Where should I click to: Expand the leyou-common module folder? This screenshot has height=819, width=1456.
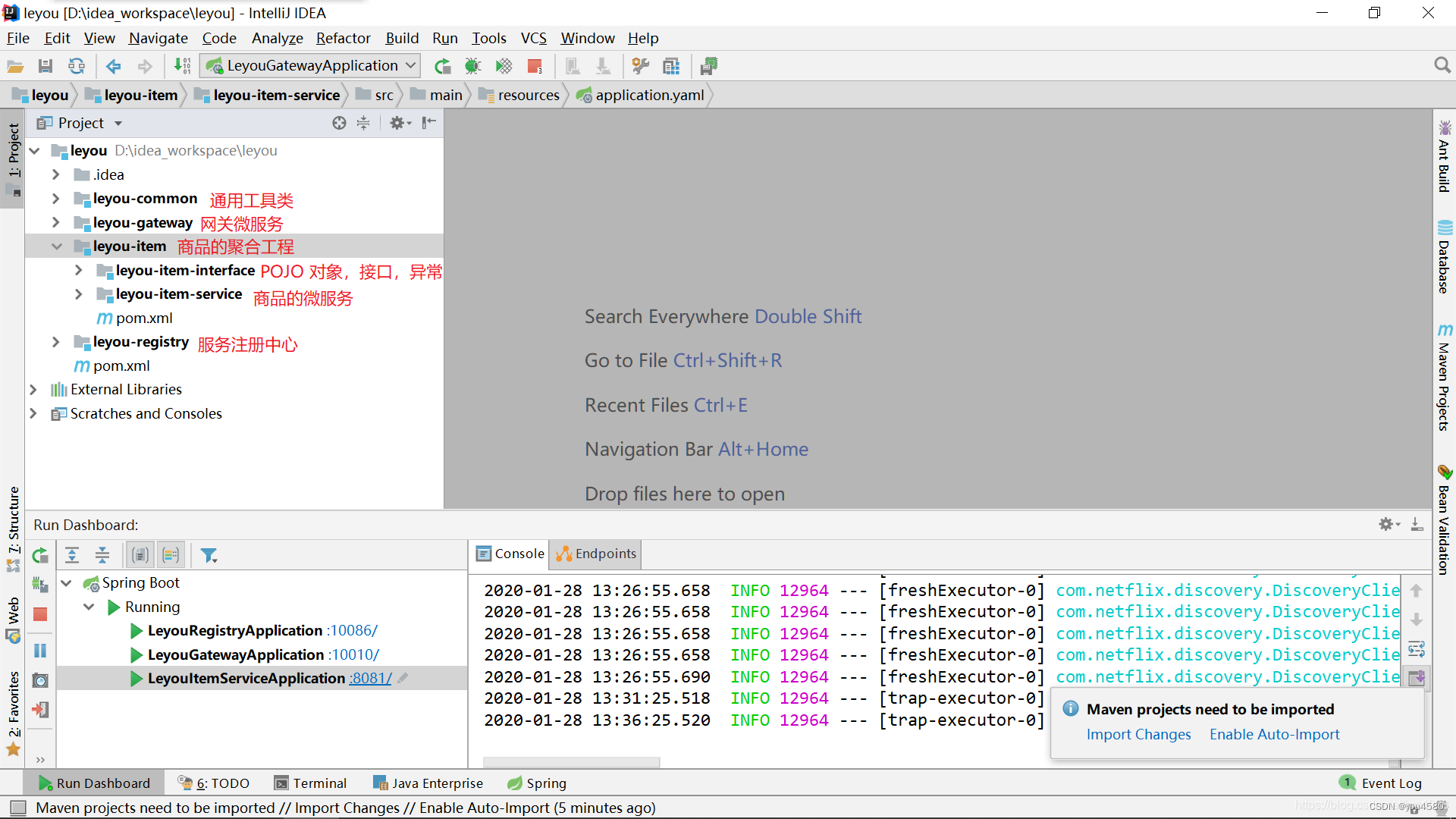(x=55, y=199)
